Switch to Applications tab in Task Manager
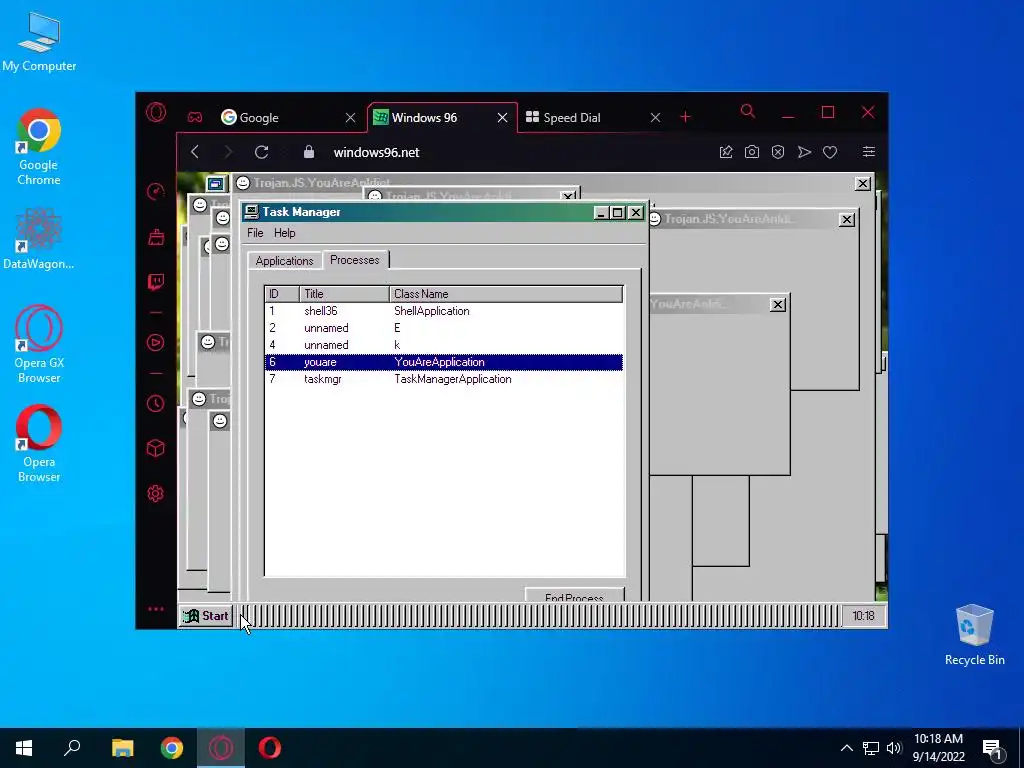The image size is (1024, 768). pos(284,261)
